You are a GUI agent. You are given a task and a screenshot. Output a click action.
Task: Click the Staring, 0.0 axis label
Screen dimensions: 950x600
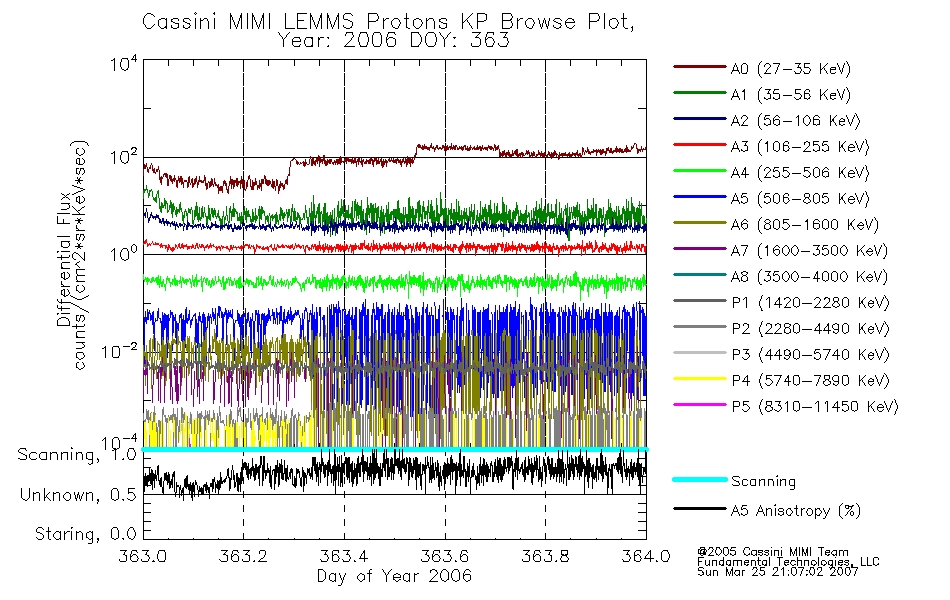85,534
